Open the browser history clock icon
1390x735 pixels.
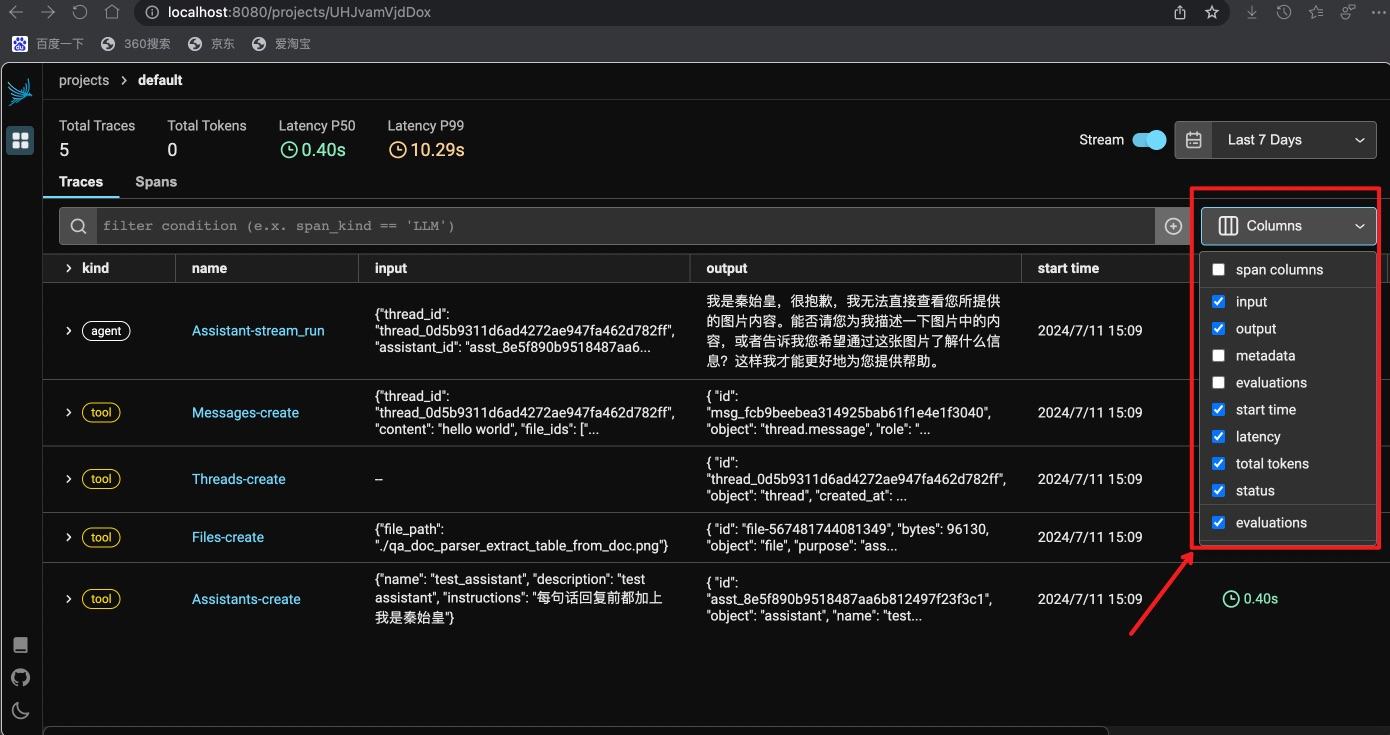[1284, 13]
